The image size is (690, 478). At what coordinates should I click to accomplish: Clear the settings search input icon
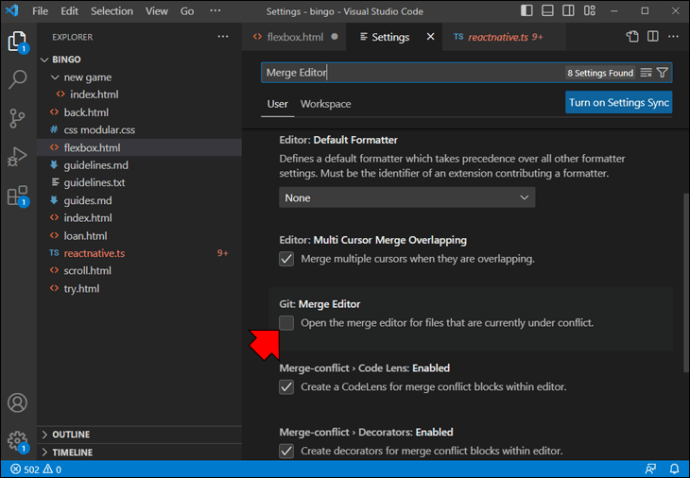(x=645, y=73)
